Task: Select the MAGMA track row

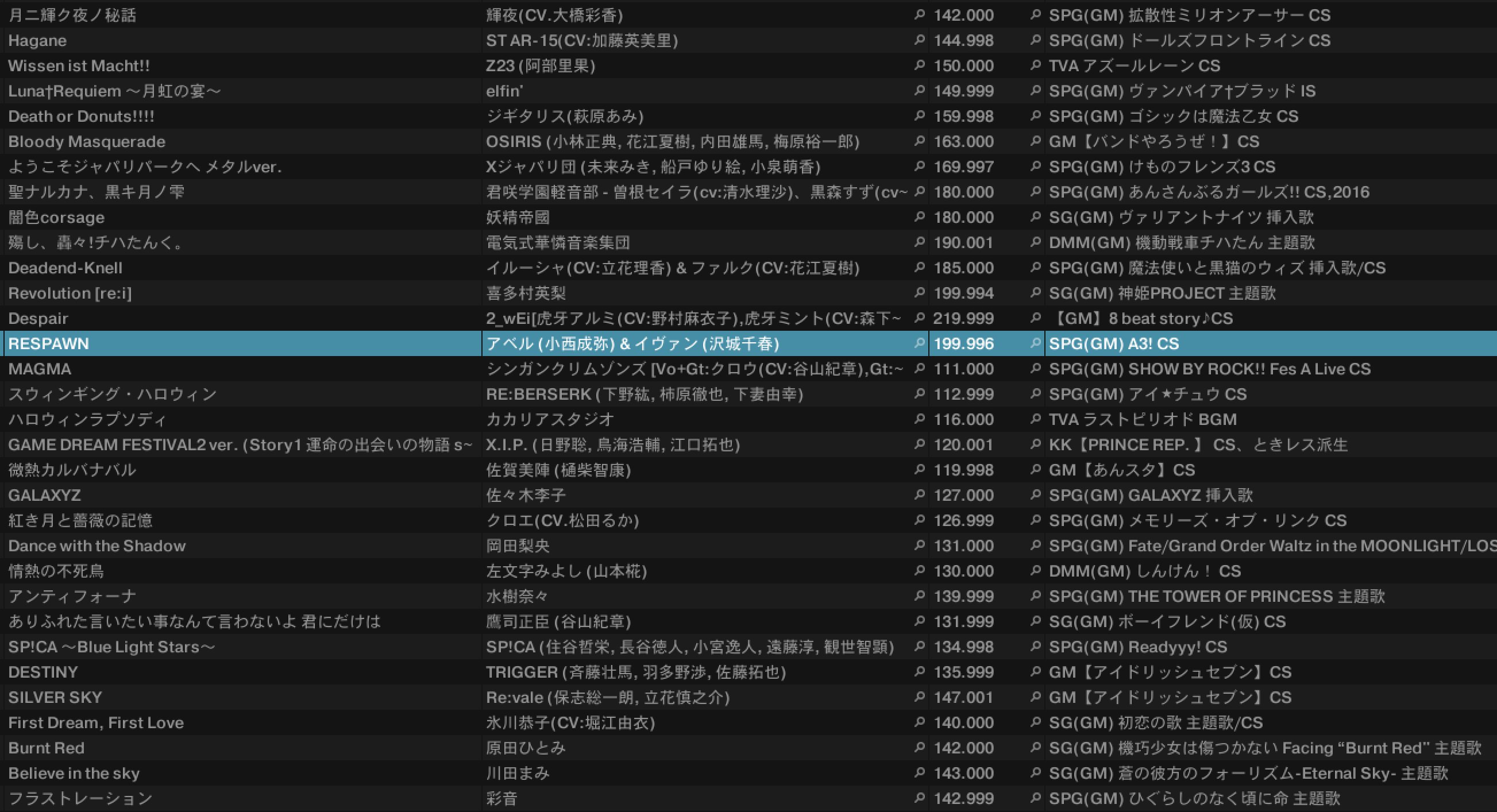Action: (40, 369)
